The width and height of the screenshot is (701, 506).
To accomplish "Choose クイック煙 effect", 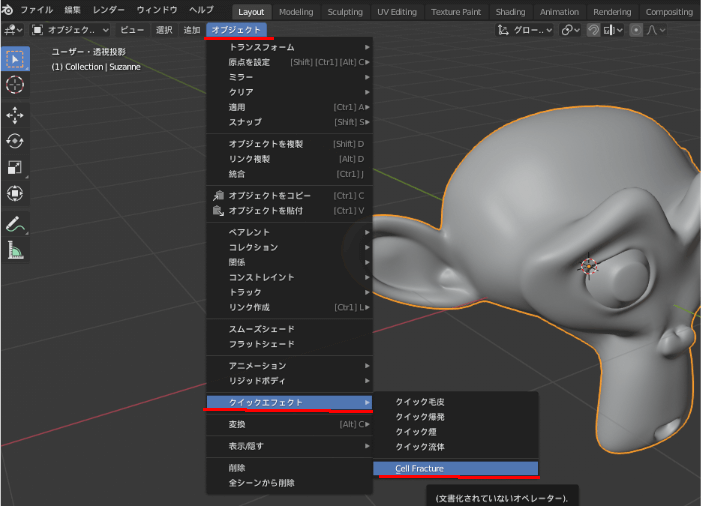I will (456, 432).
